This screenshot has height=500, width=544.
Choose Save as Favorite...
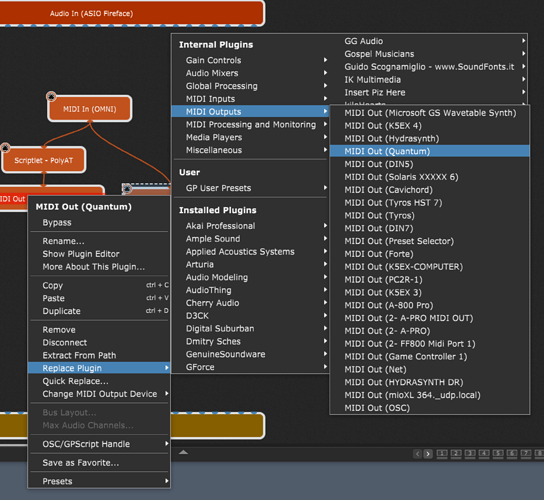[x=99, y=463]
